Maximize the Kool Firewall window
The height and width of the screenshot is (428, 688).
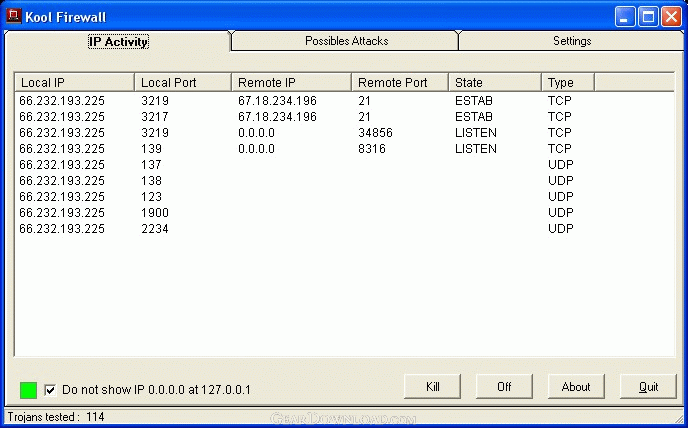pos(648,17)
